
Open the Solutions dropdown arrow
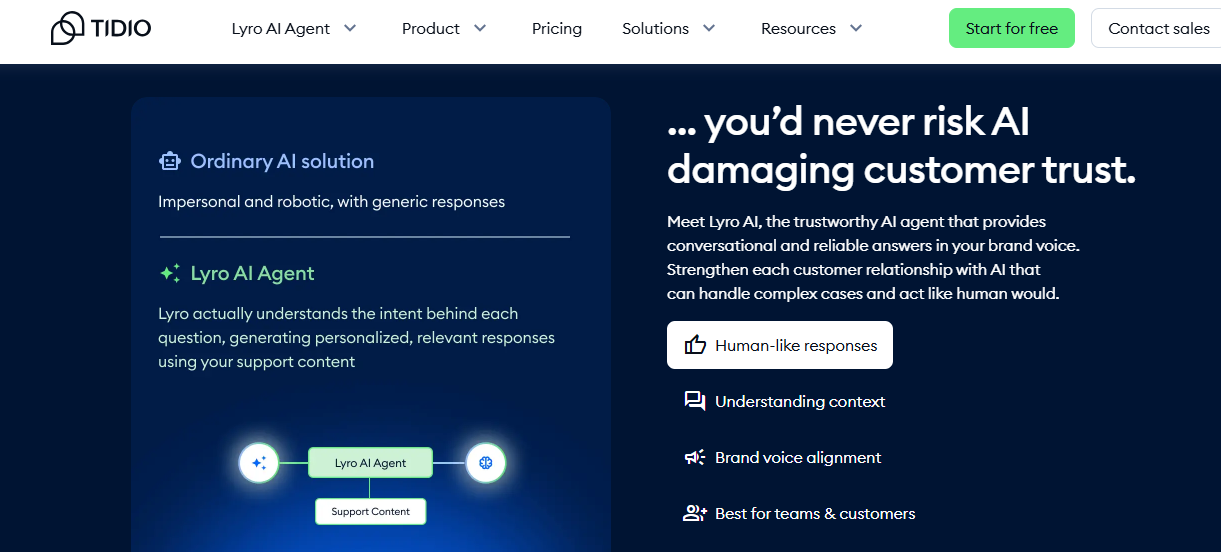(709, 28)
